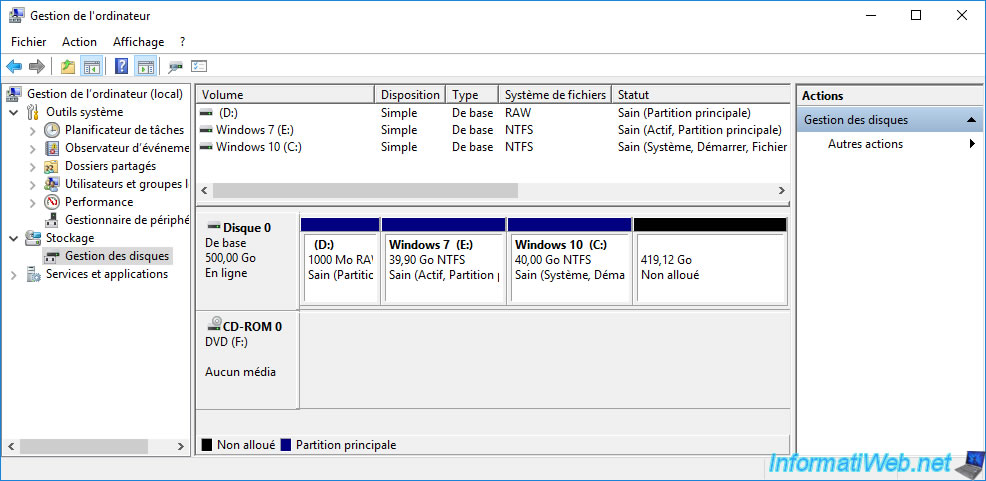Expand the Performance node
Viewport: 986px width, 481px height.
coord(33,202)
